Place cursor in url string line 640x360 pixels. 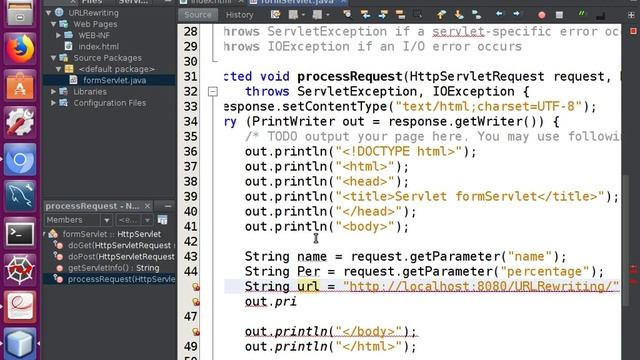(x=422, y=287)
